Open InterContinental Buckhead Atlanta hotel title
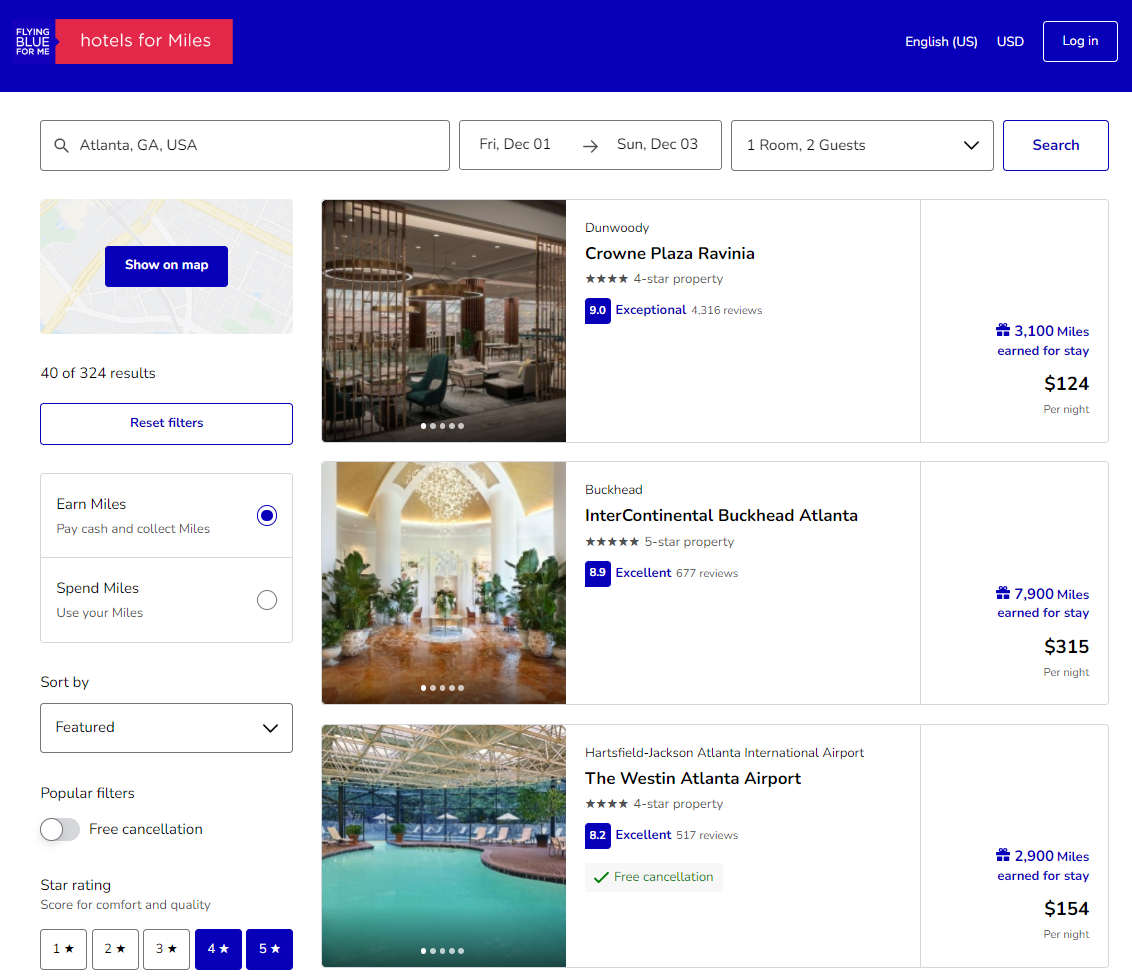 [721, 515]
